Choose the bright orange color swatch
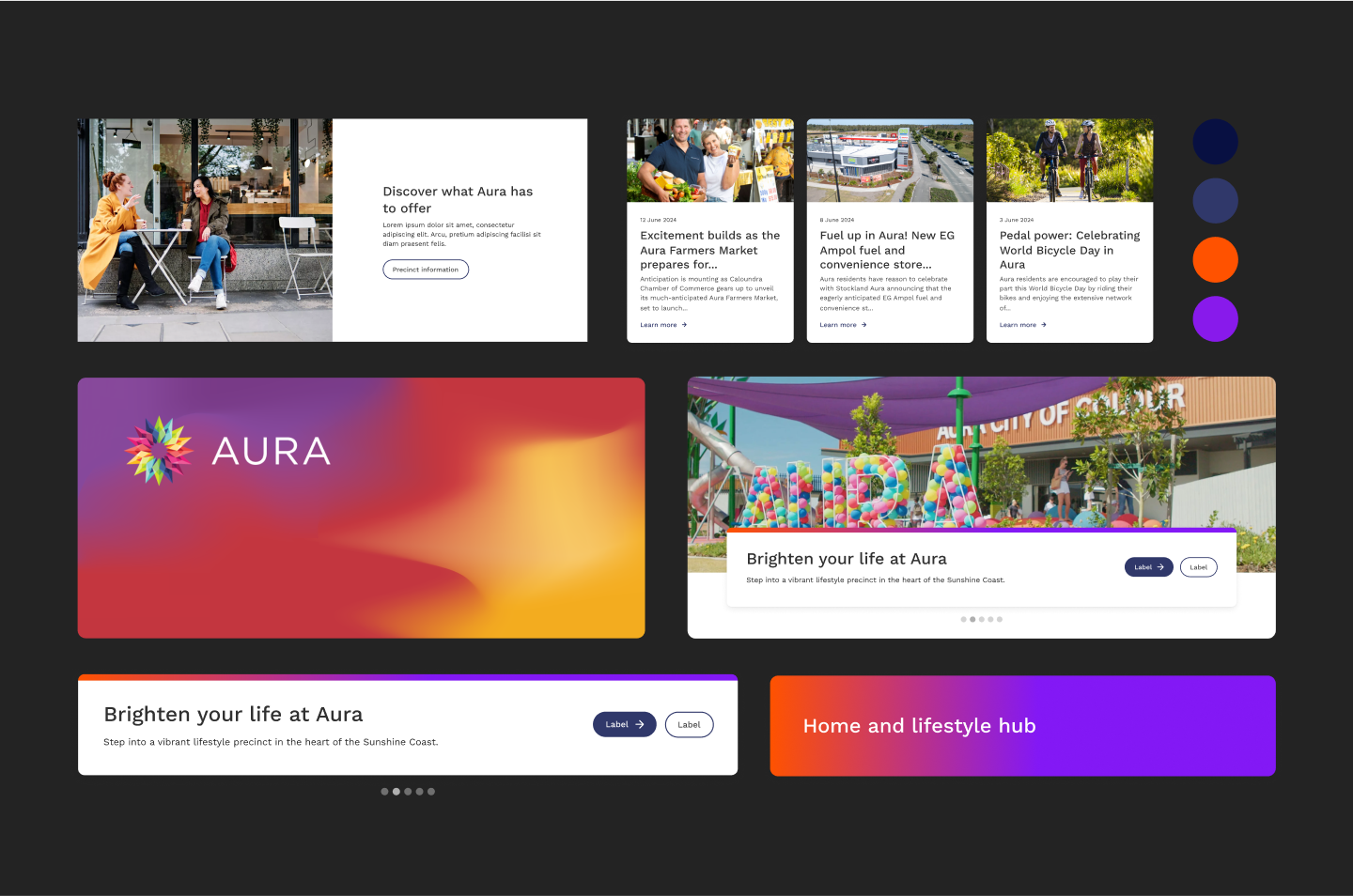1353x896 pixels. [x=1215, y=260]
